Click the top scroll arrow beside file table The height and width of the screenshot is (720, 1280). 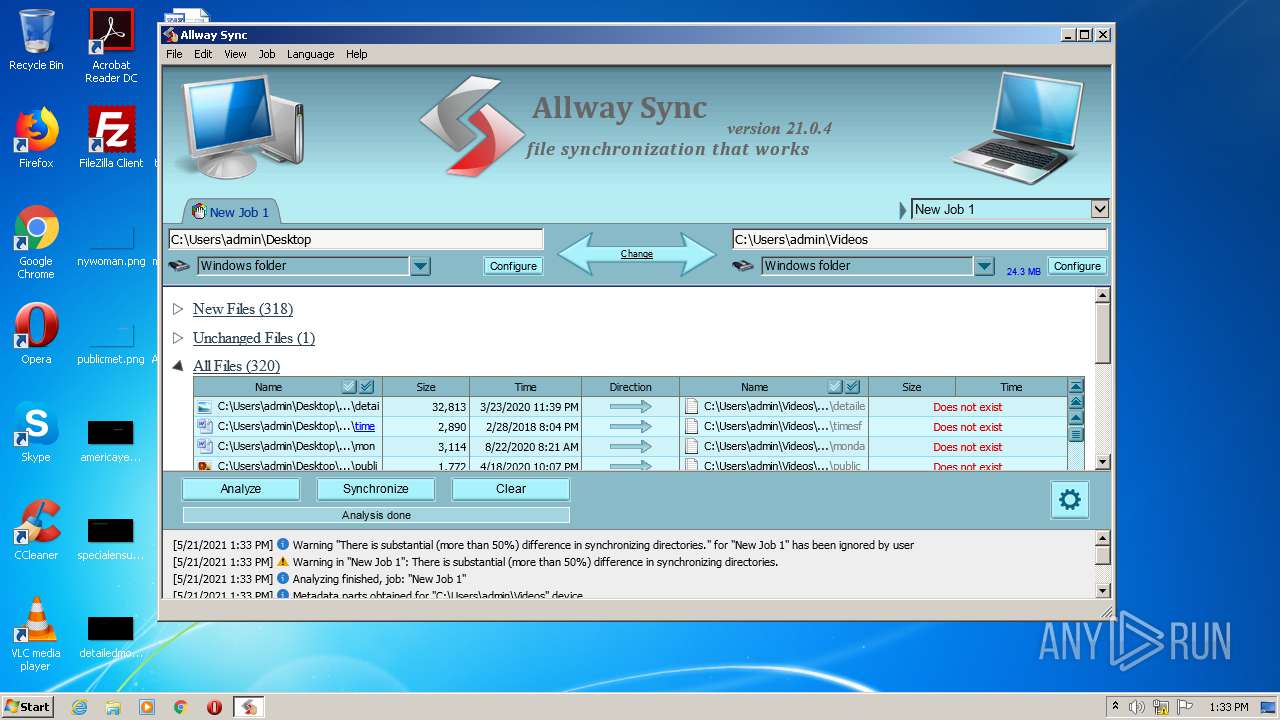pos(1076,387)
